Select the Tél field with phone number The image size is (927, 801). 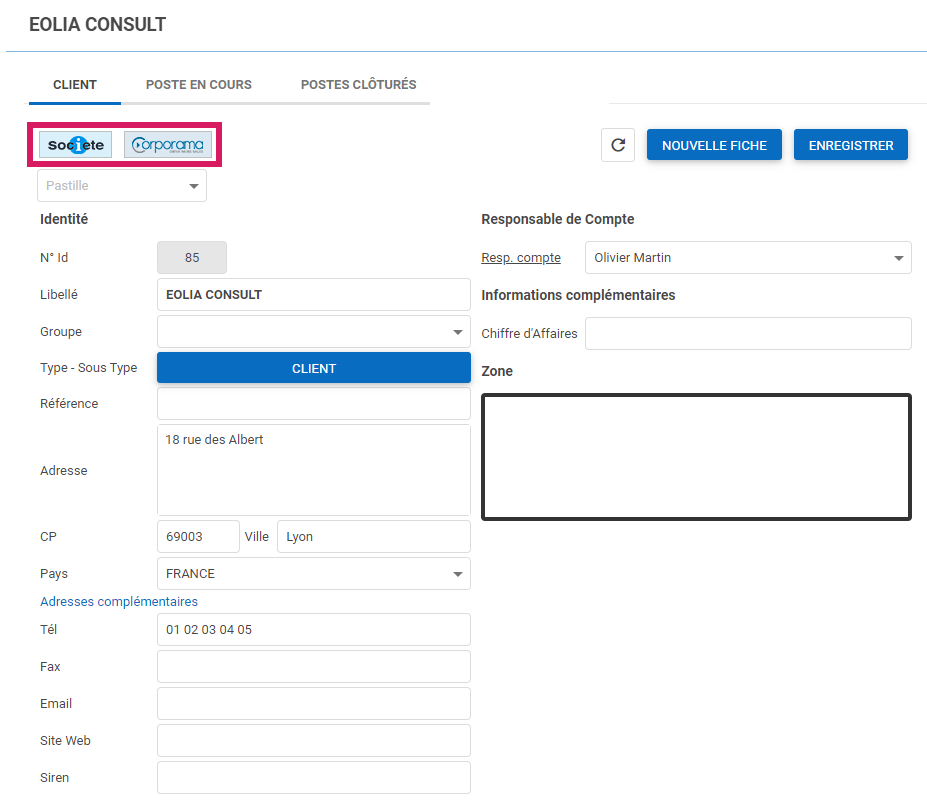pyautogui.click(x=313, y=630)
